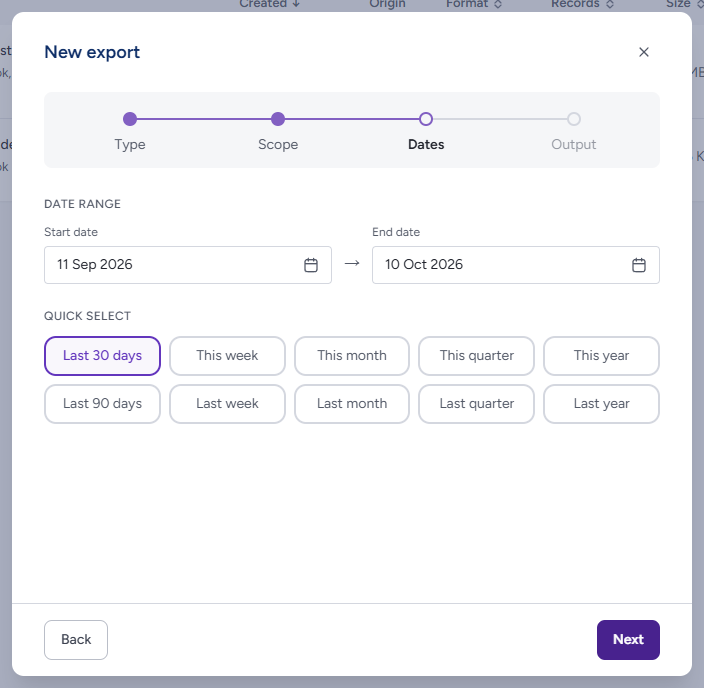Select the Last 30 days preset
The width and height of the screenshot is (704, 688).
[x=102, y=356]
